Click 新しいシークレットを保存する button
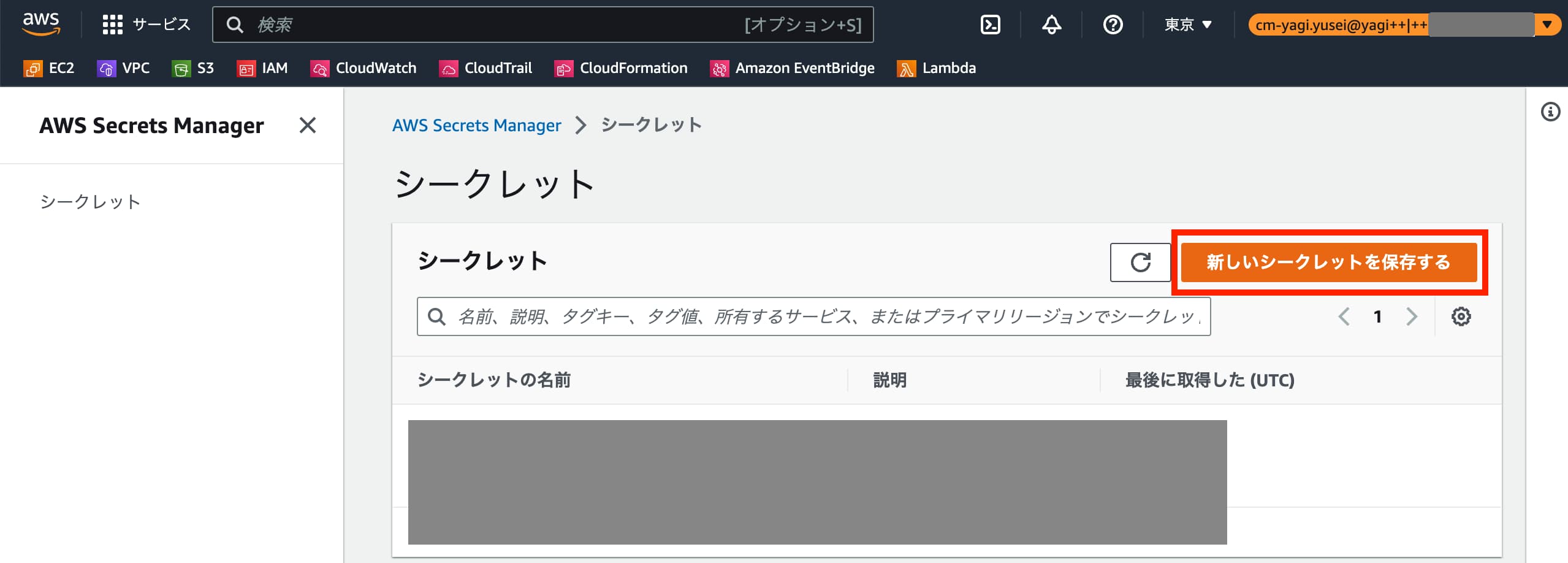Image resolution: width=1568 pixels, height=563 pixels. click(1329, 262)
